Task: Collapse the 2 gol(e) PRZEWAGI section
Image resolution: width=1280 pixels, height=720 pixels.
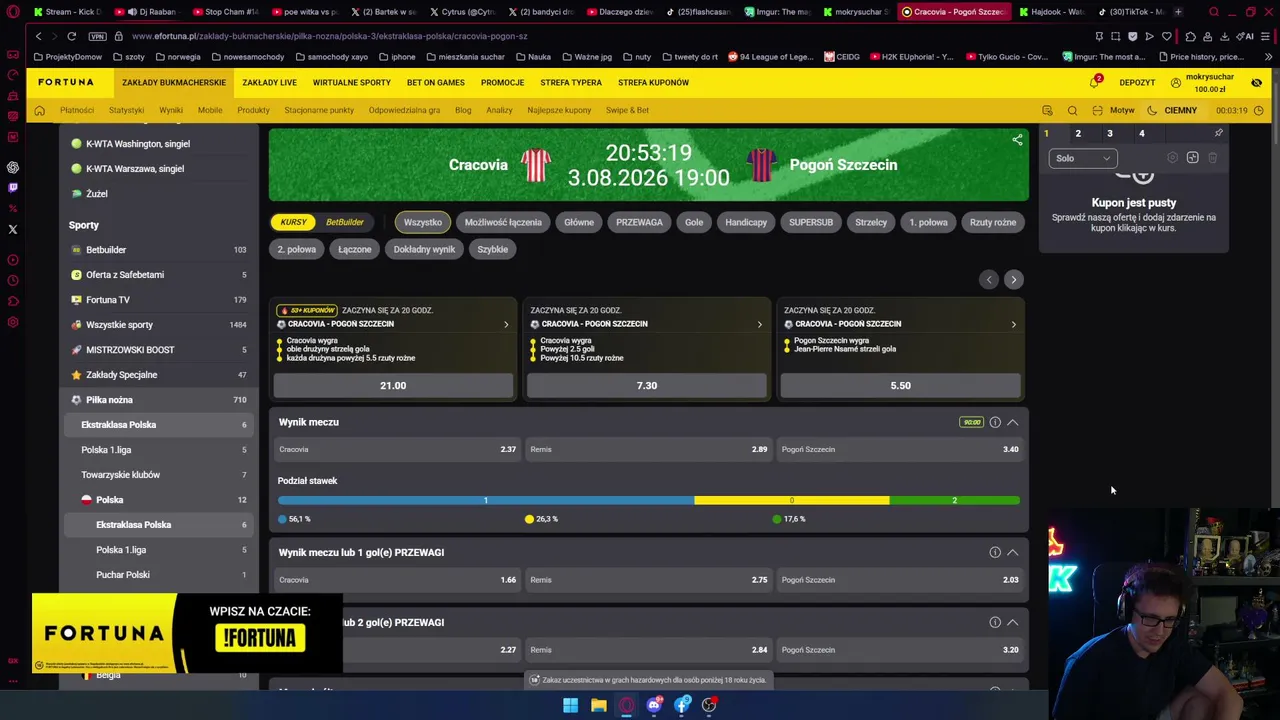Action: pyautogui.click(x=1013, y=622)
